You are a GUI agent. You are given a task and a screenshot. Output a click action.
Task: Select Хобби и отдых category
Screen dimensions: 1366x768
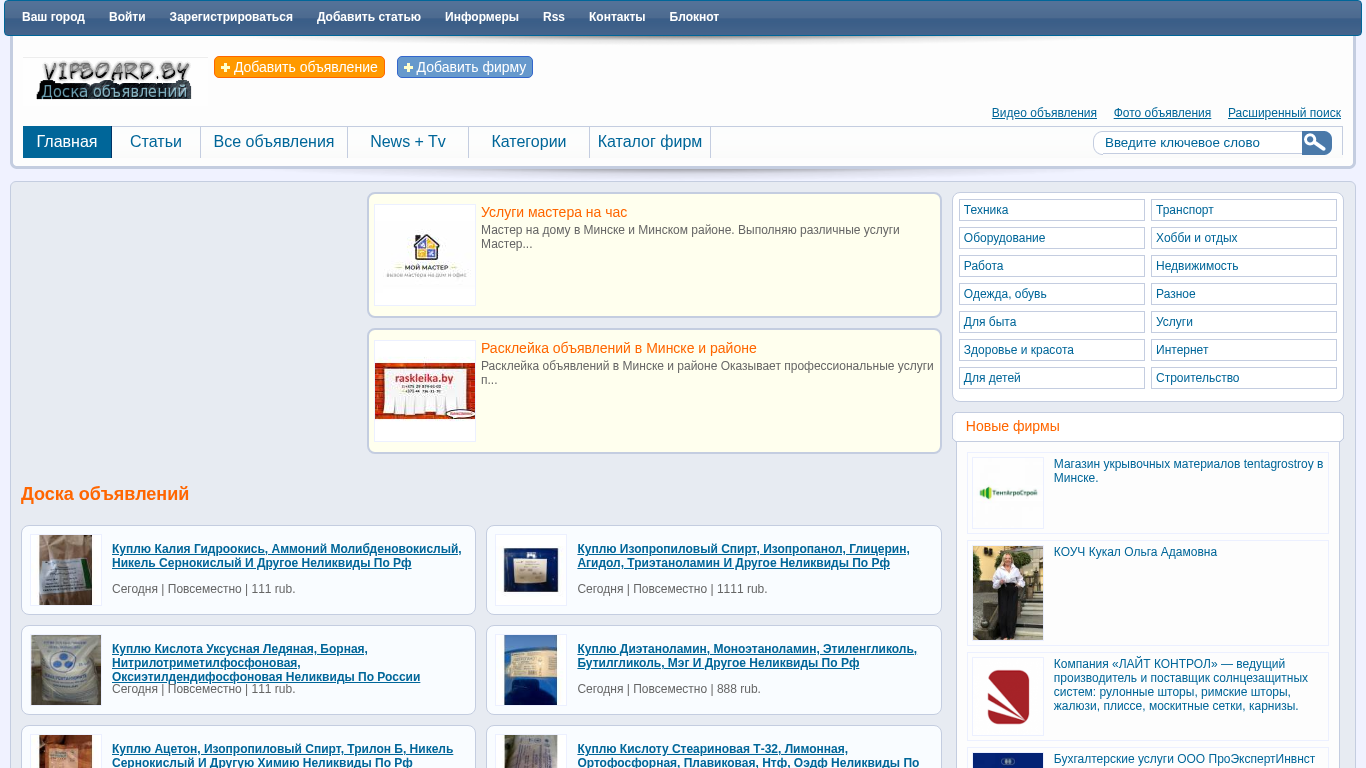pyautogui.click(x=1244, y=238)
